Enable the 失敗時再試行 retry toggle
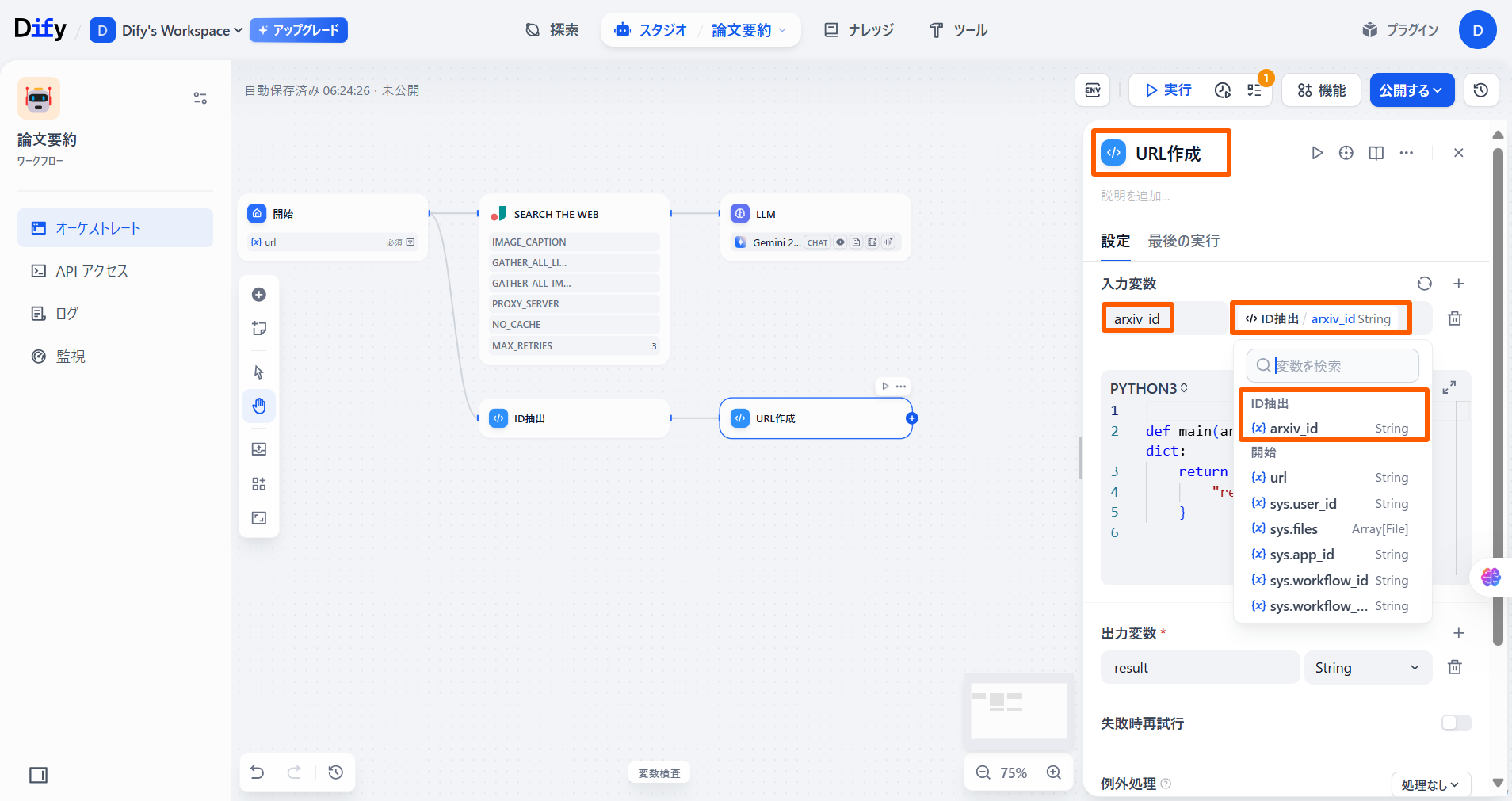 (1456, 723)
